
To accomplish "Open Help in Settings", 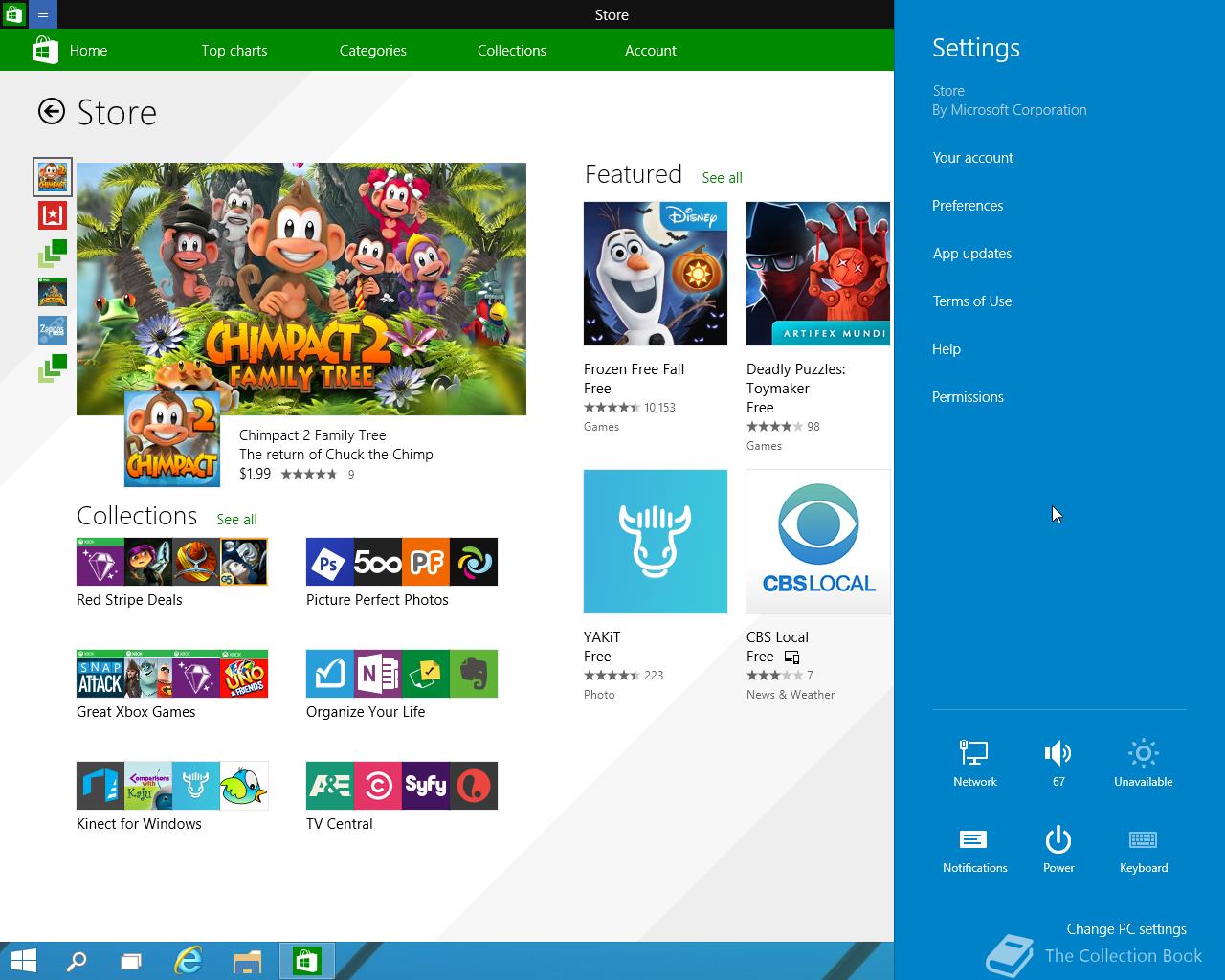I will [x=947, y=349].
